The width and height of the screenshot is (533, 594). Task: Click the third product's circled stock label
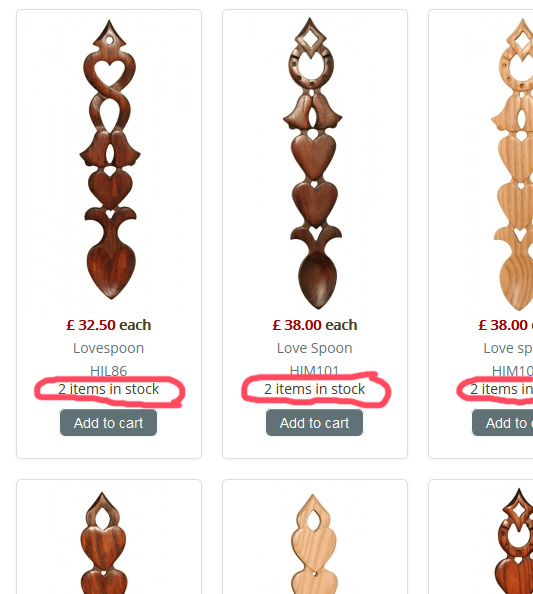501,389
